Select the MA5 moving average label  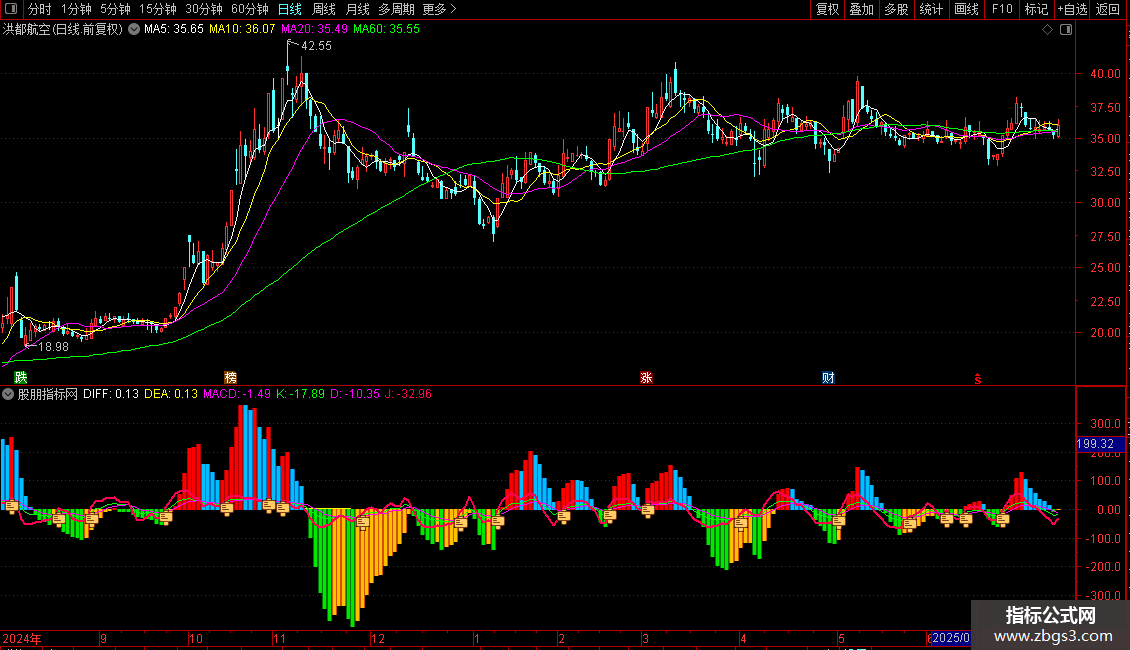[174, 29]
